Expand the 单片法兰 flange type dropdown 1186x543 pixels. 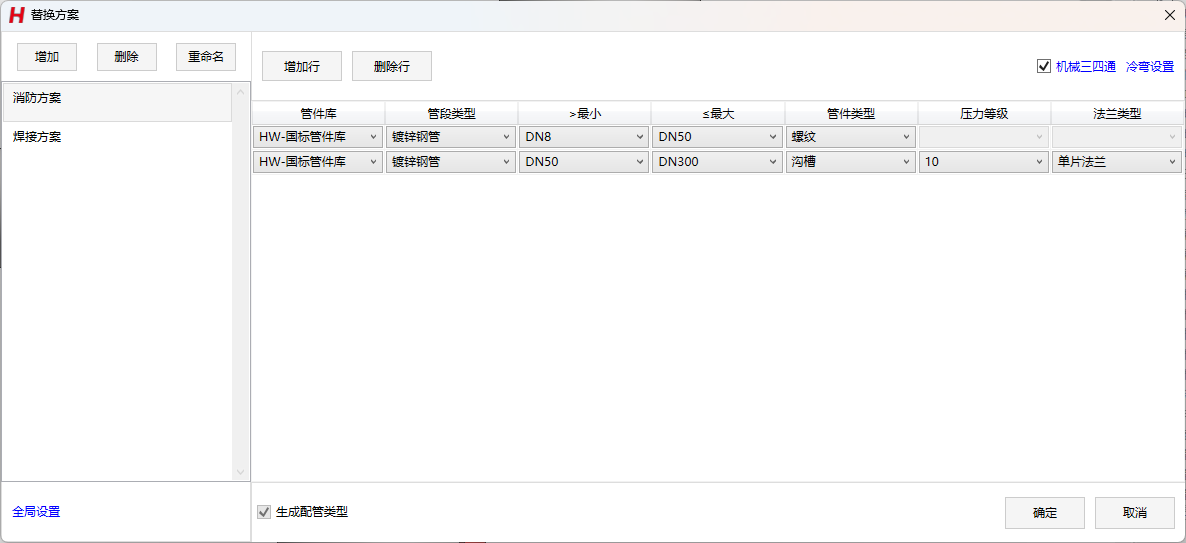click(x=1116, y=161)
